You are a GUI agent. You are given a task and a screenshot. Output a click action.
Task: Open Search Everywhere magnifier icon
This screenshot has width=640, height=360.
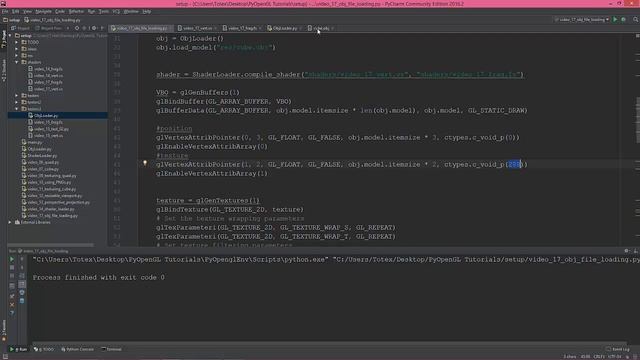[636, 20]
